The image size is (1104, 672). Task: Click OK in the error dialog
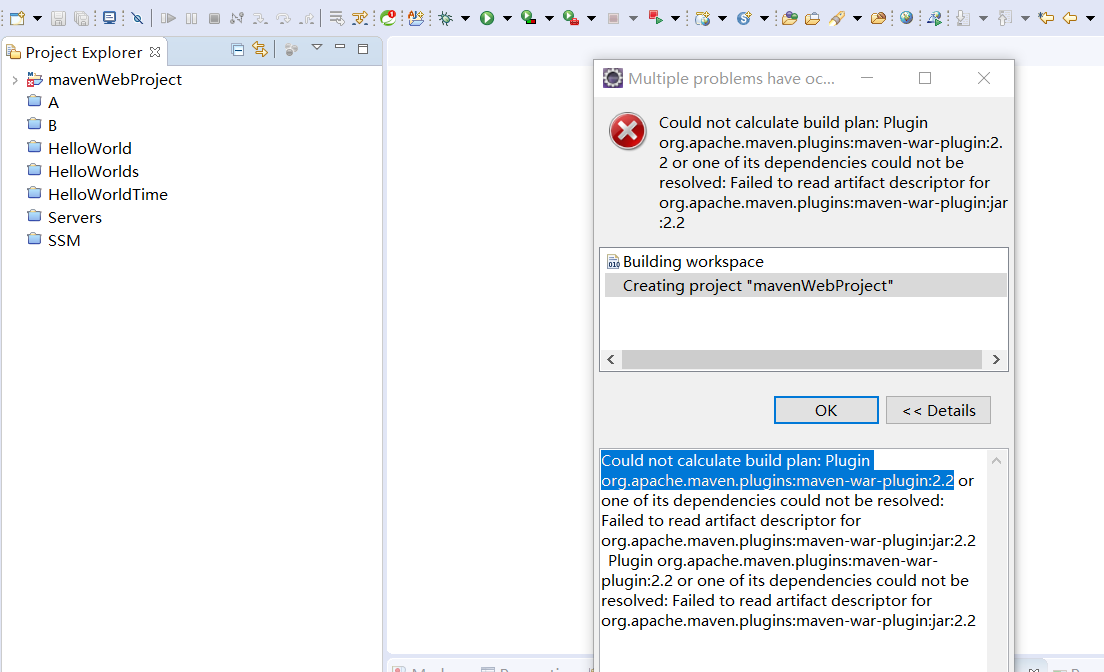826,411
